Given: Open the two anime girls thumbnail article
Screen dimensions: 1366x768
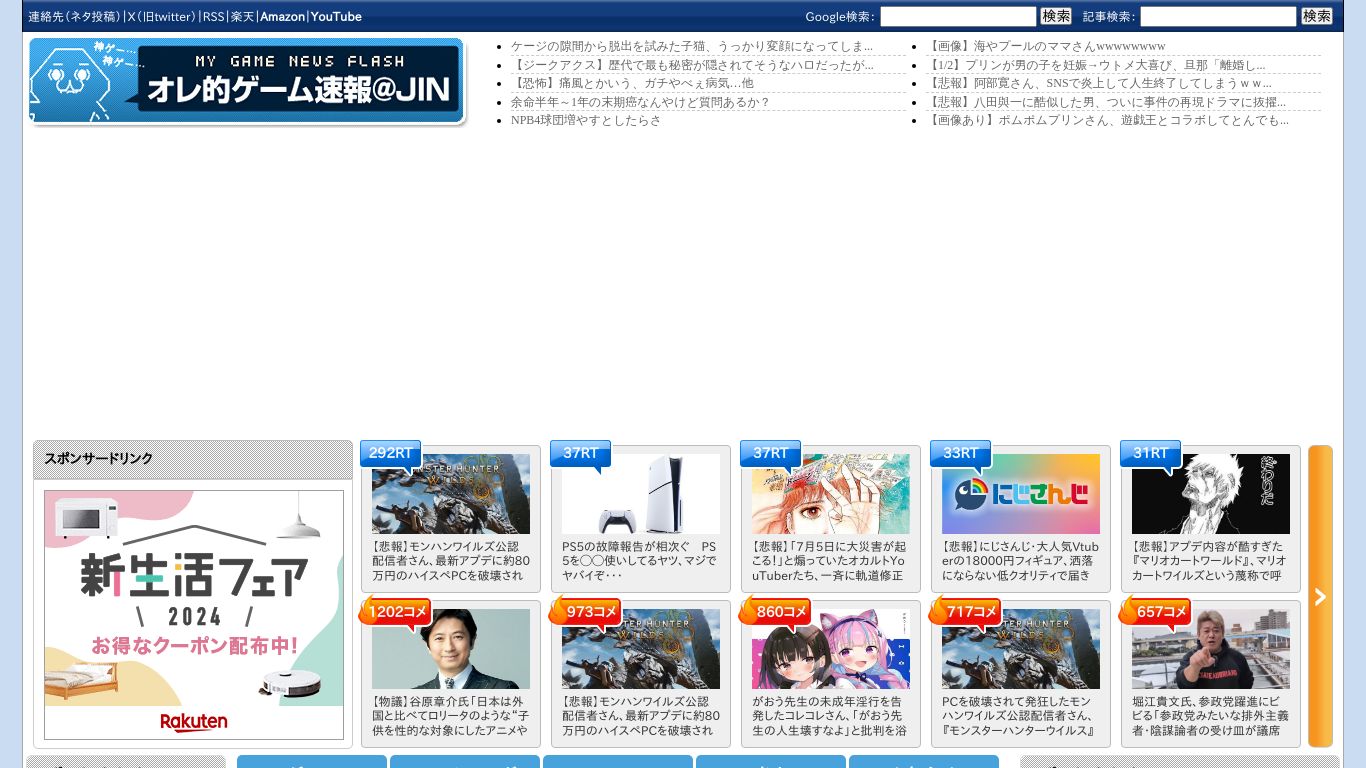Looking at the screenshot, I should (x=831, y=649).
